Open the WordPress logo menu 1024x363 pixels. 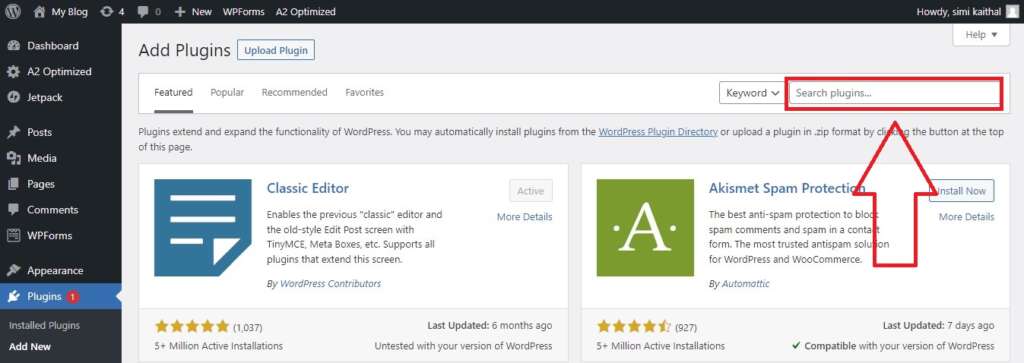pos(13,12)
